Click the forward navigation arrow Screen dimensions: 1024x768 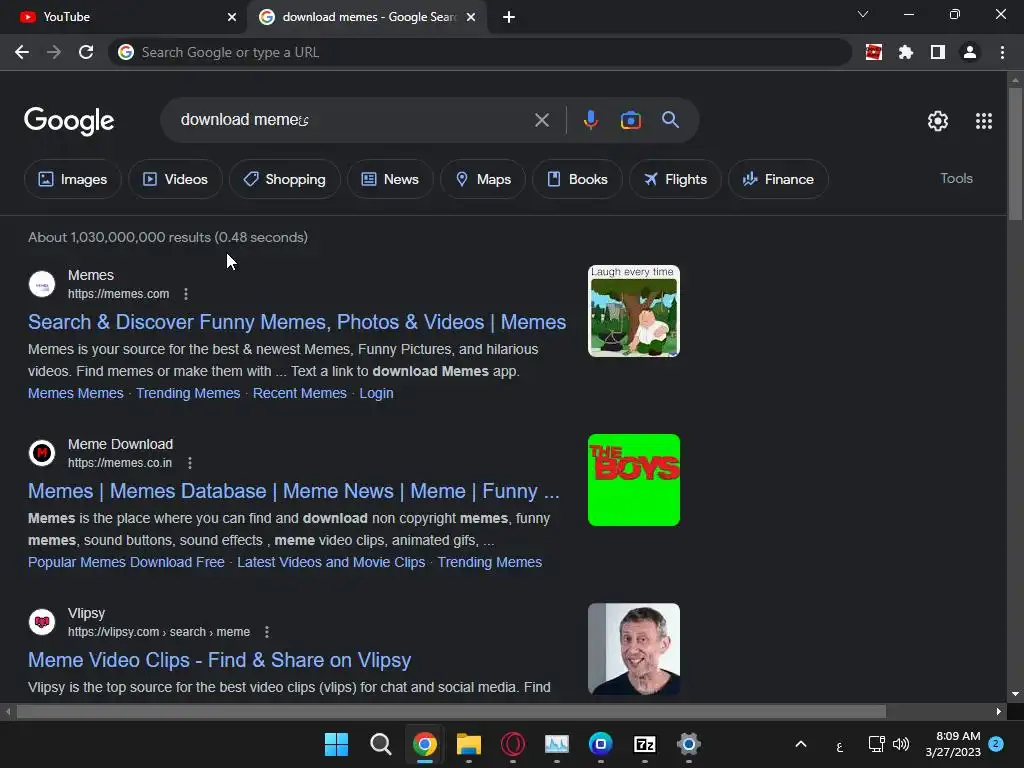54,52
